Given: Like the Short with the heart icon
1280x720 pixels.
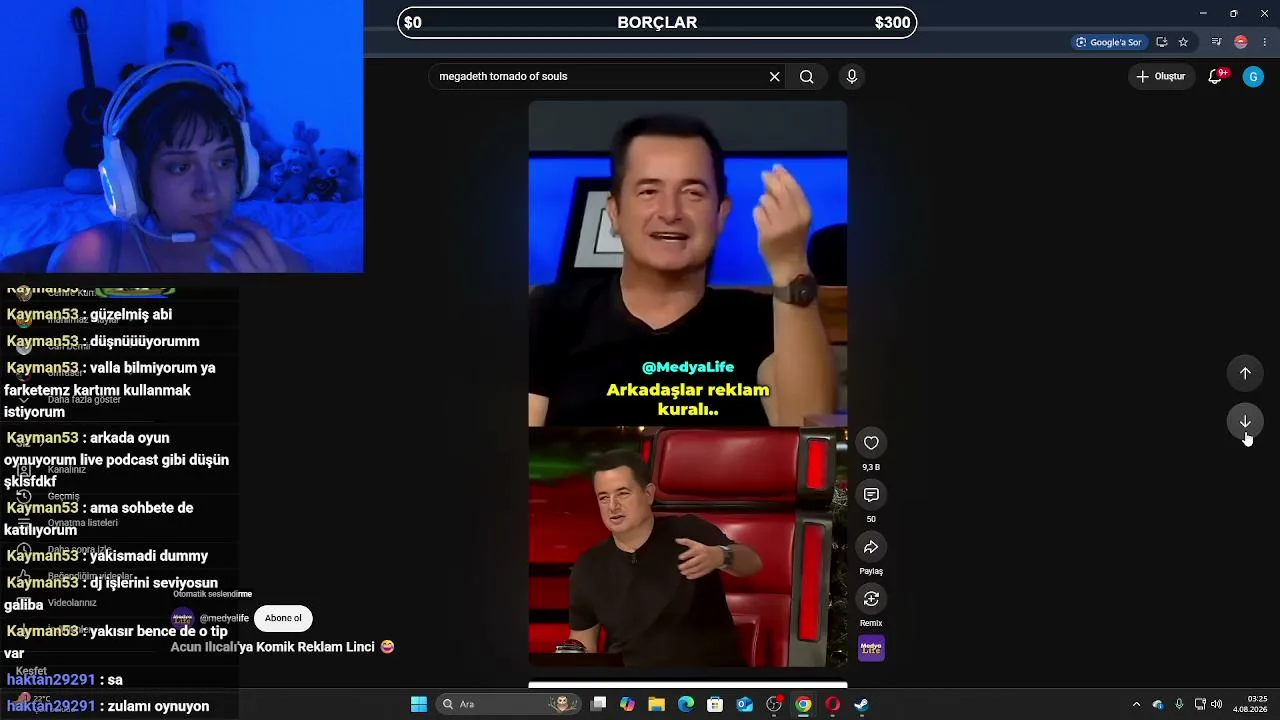Looking at the screenshot, I should [x=871, y=443].
